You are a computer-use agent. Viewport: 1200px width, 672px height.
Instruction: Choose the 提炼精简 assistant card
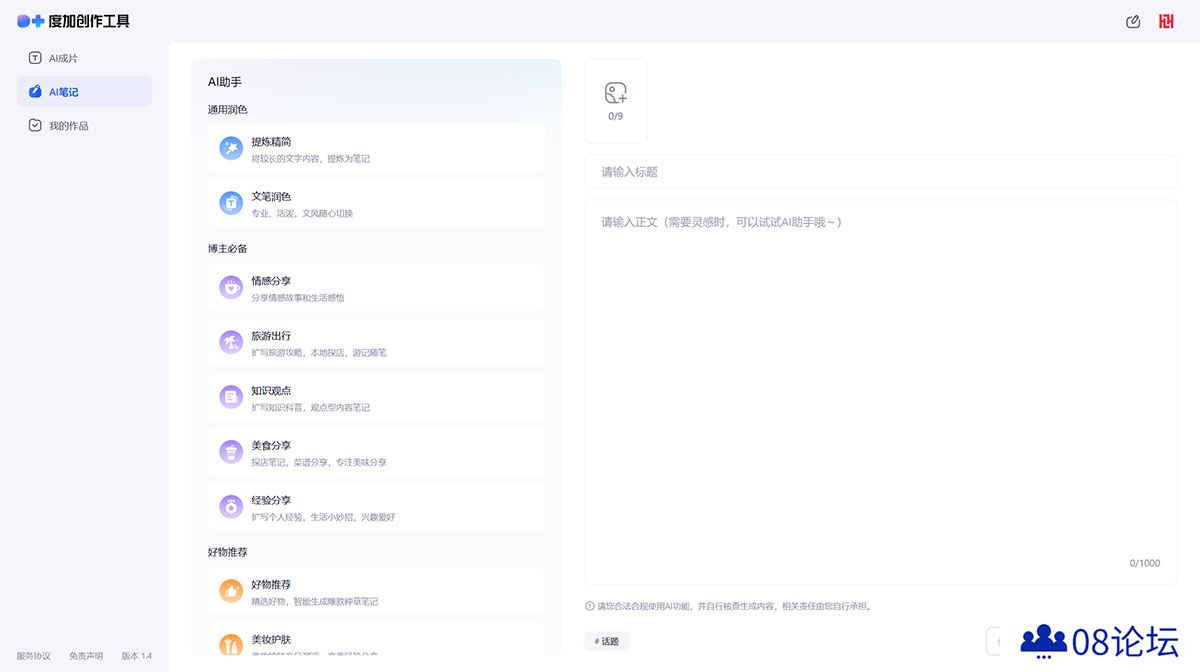click(376, 149)
